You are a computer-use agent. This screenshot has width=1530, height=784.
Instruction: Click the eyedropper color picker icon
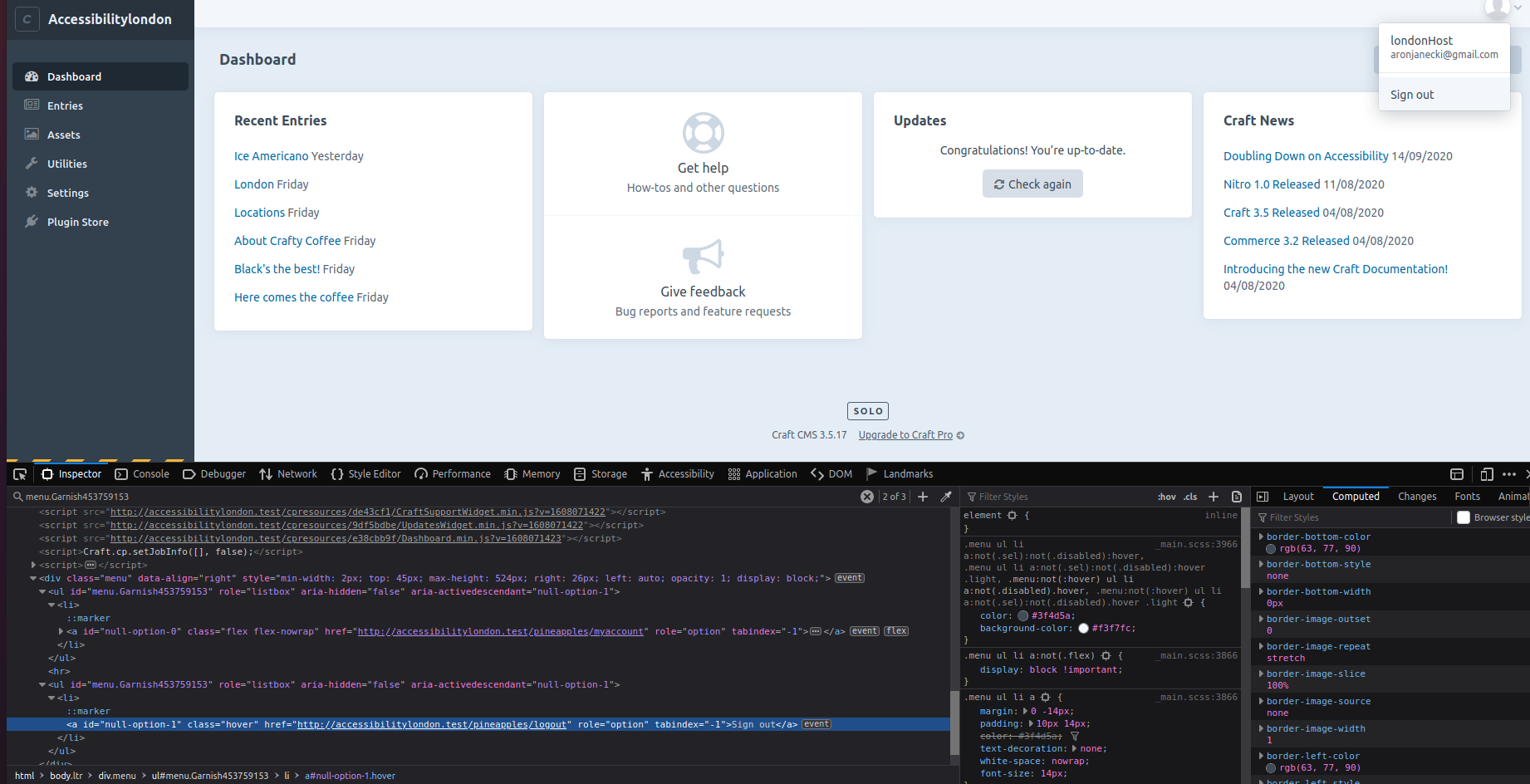[946, 497]
